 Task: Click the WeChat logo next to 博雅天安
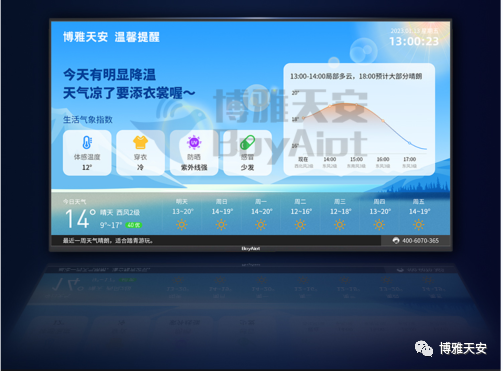(x=424, y=349)
